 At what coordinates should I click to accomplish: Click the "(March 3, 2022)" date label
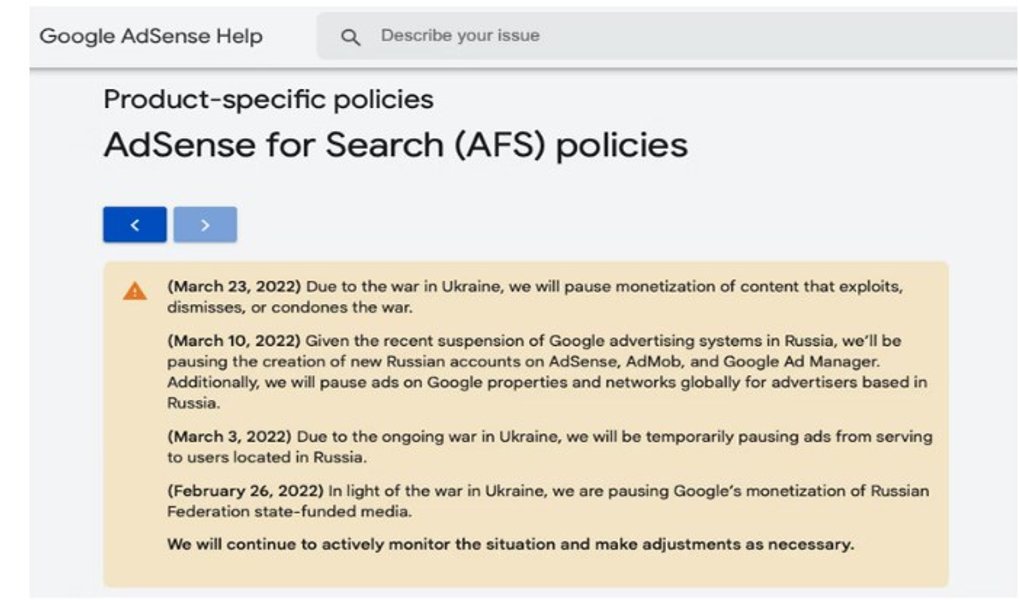(x=229, y=437)
